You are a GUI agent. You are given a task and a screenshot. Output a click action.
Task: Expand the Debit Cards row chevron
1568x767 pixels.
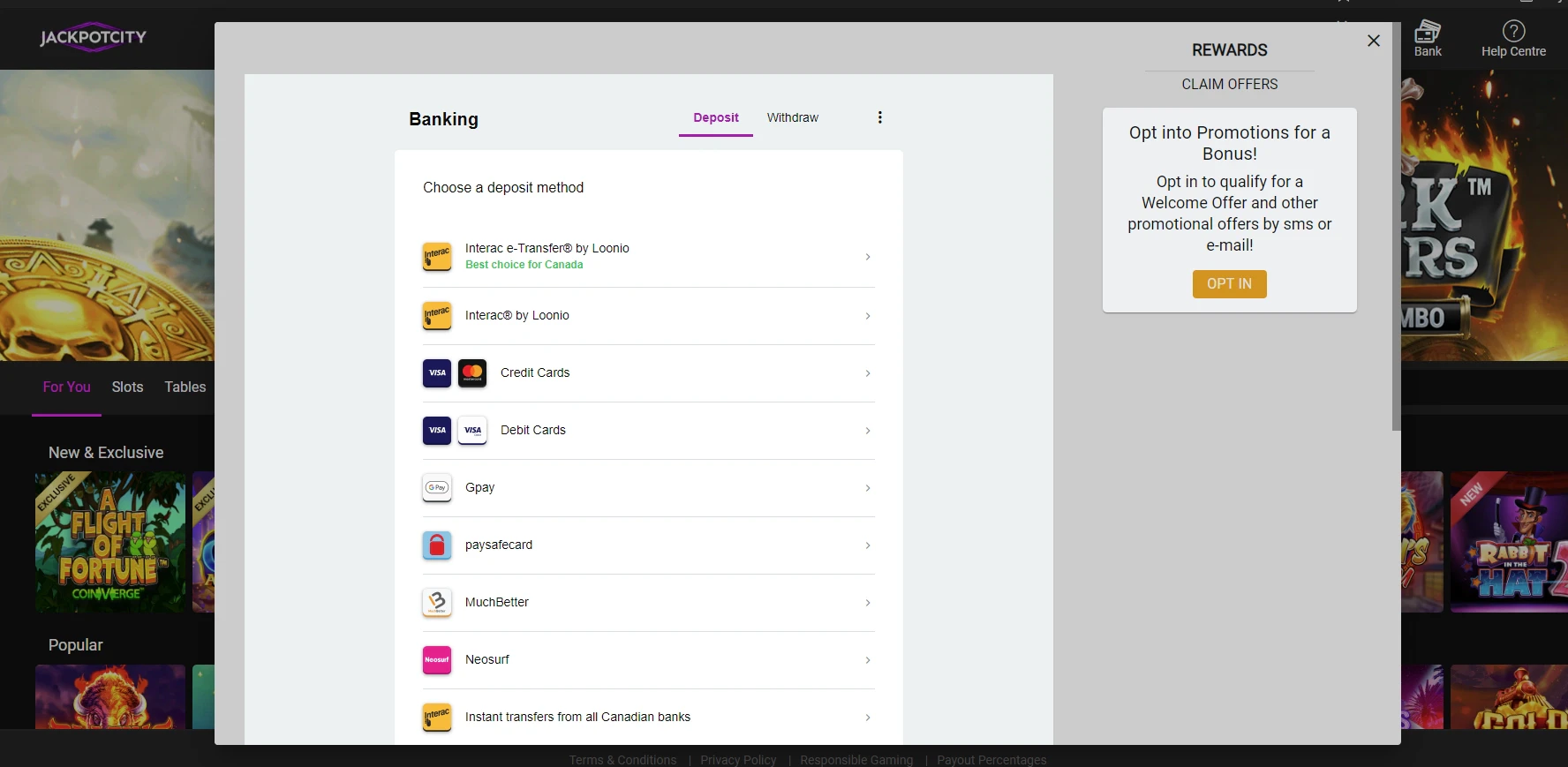[868, 431]
